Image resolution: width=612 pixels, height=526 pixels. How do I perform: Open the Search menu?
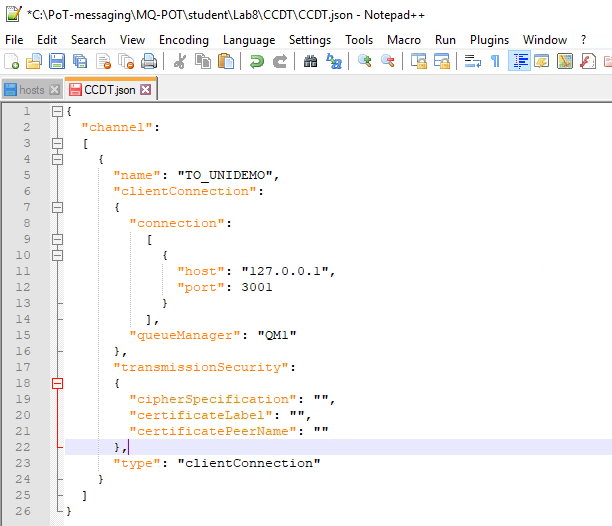click(x=88, y=40)
